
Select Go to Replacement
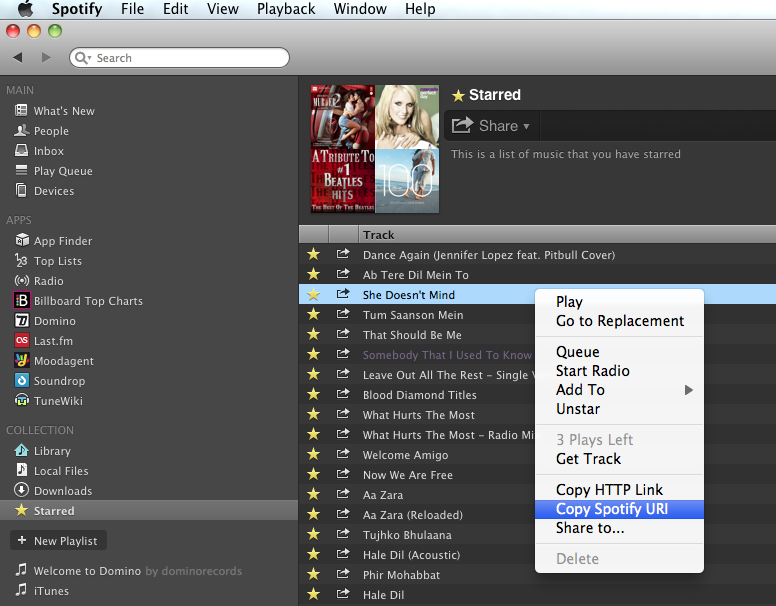(619, 321)
